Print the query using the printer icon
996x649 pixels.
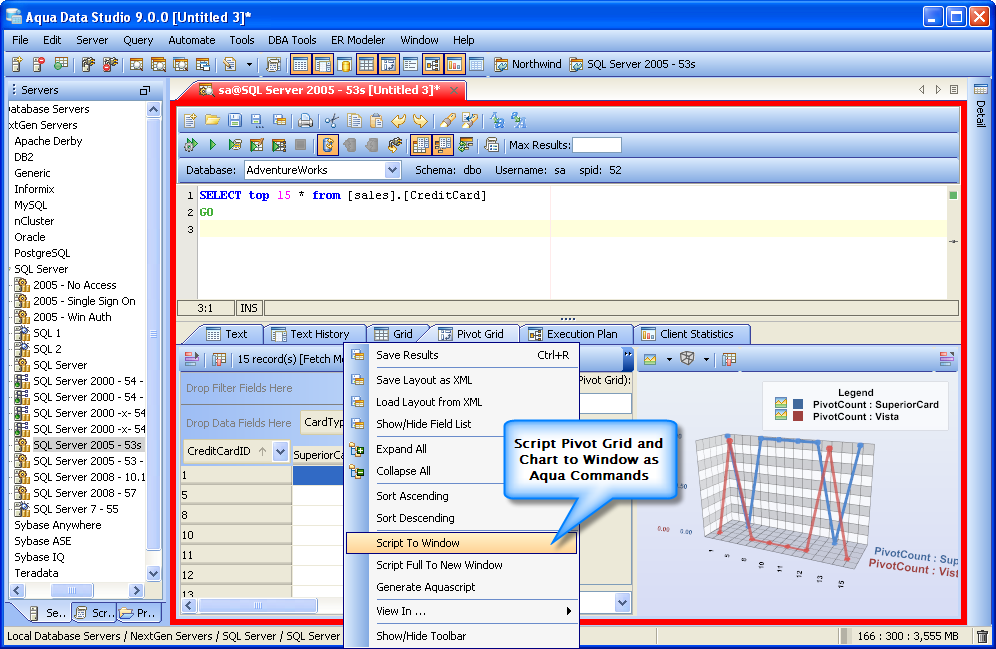coord(306,121)
